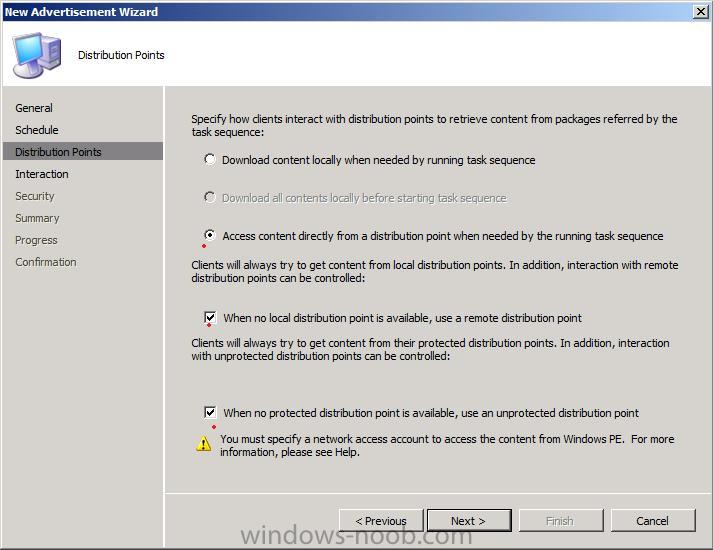Click the yellow warning triangle icon
The image size is (713, 550).
coord(203,444)
